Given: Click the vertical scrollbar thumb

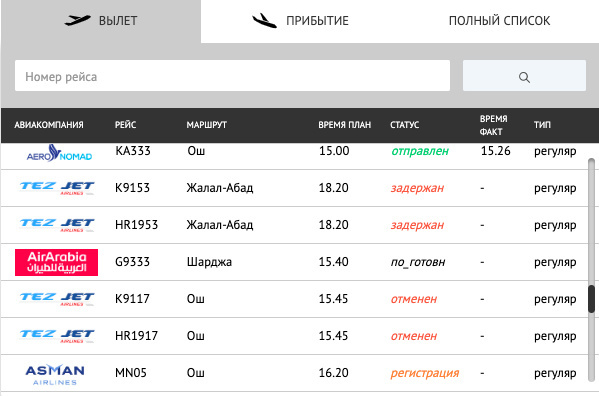Looking at the screenshot, I should point(592,299).
